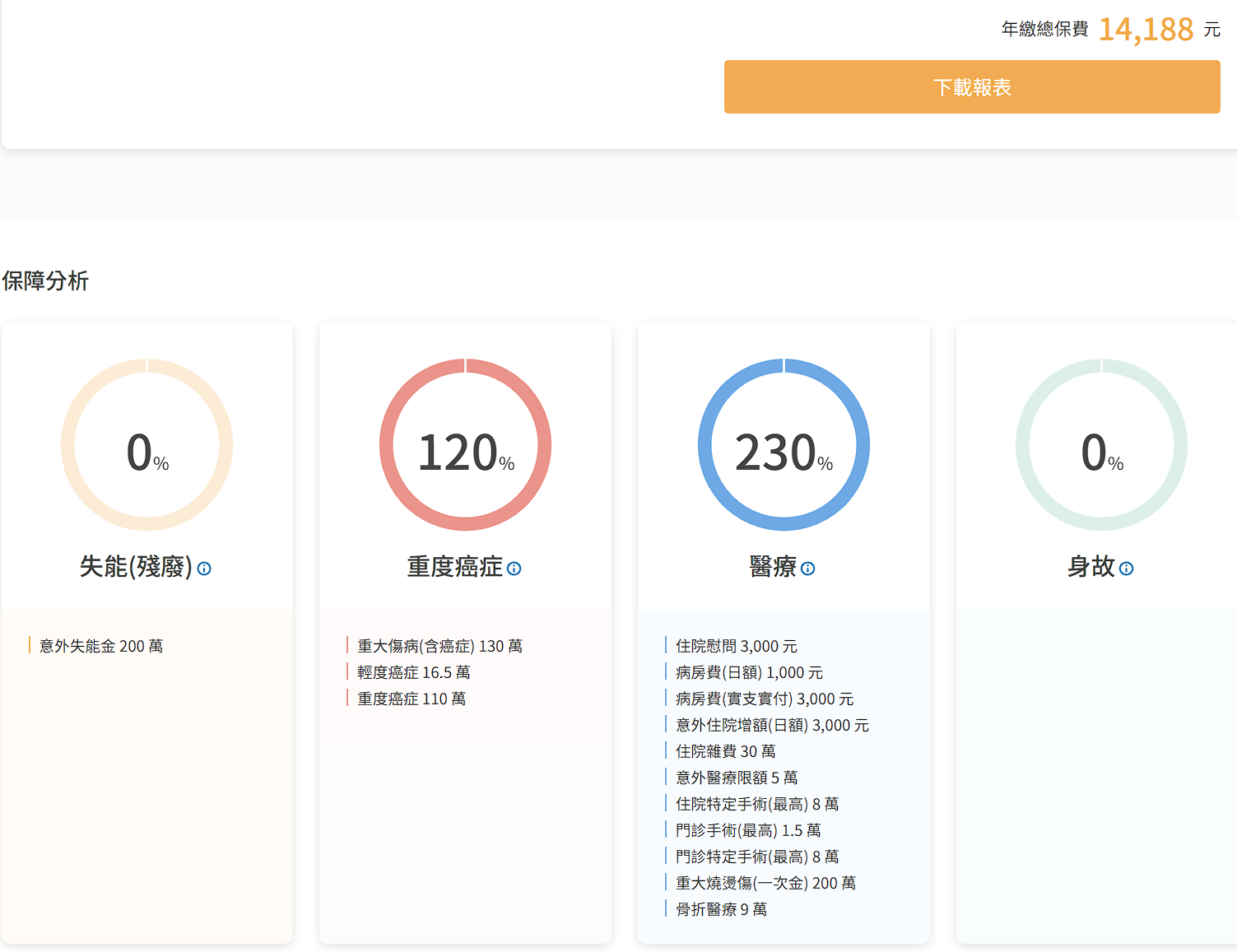Click the 14,188 annual premium amount

1146,30
